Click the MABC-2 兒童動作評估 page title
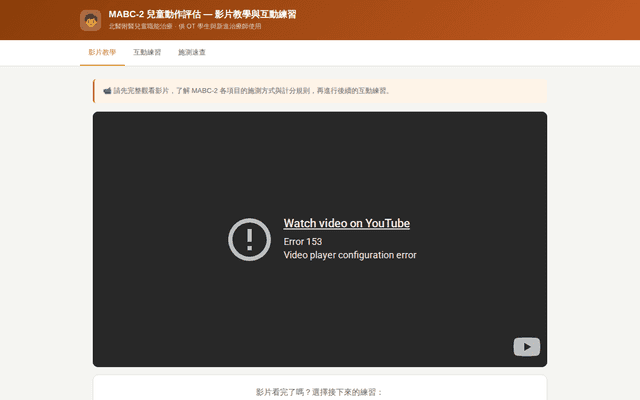 click(x=202, y=14)
